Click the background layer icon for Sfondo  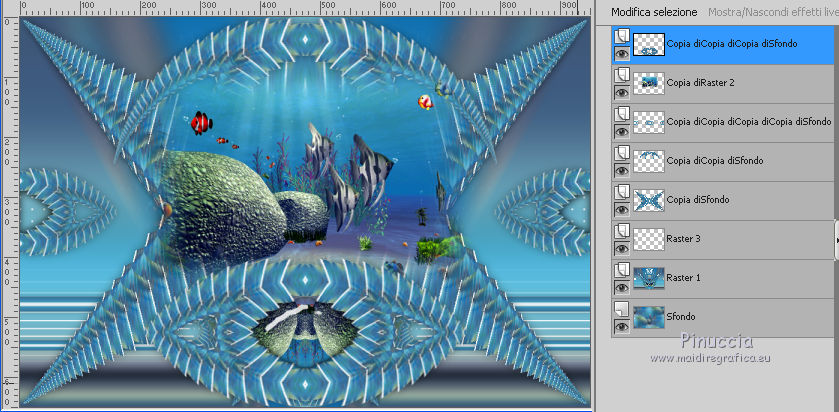tap(622, 309)
